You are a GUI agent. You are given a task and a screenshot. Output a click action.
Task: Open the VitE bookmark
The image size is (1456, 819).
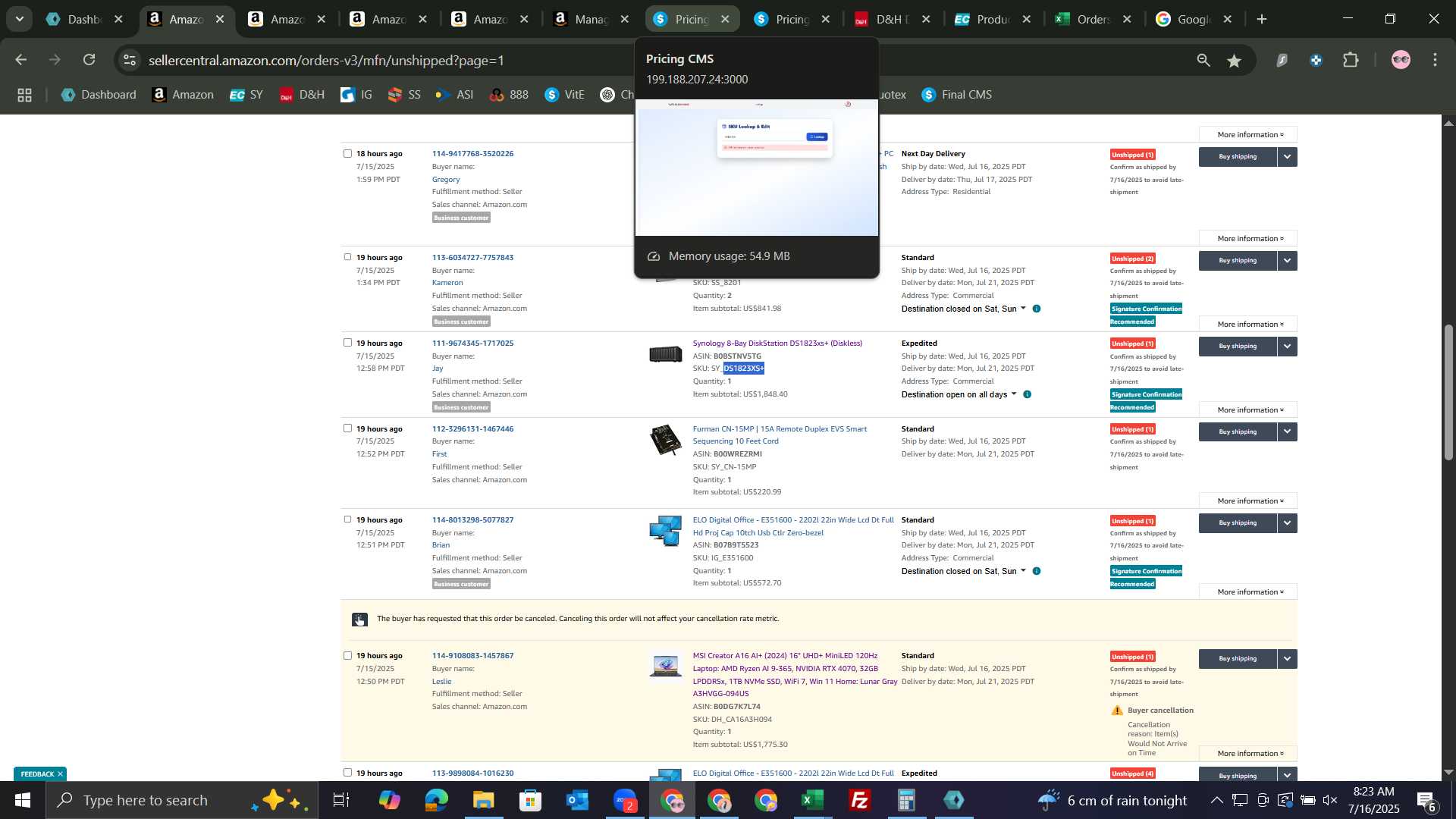tap(565, 95)
